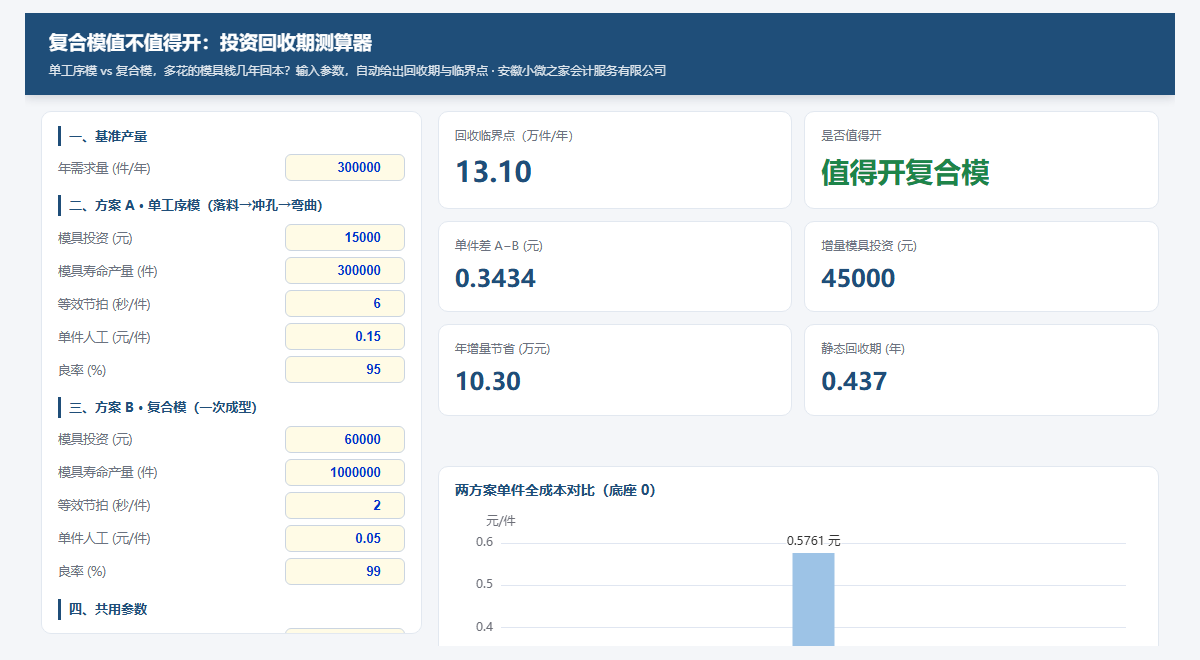Click the 增量模具投资 (元) card label
The width and height of the screenshot is (1200, 660).
pyautogui.click(x=869, y=246)
